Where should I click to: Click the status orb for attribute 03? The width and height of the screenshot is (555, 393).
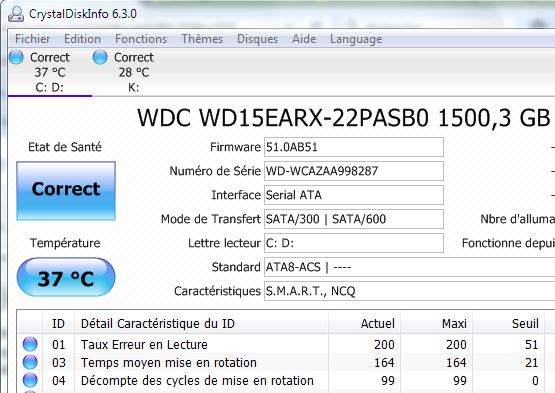tap(30, 362)
